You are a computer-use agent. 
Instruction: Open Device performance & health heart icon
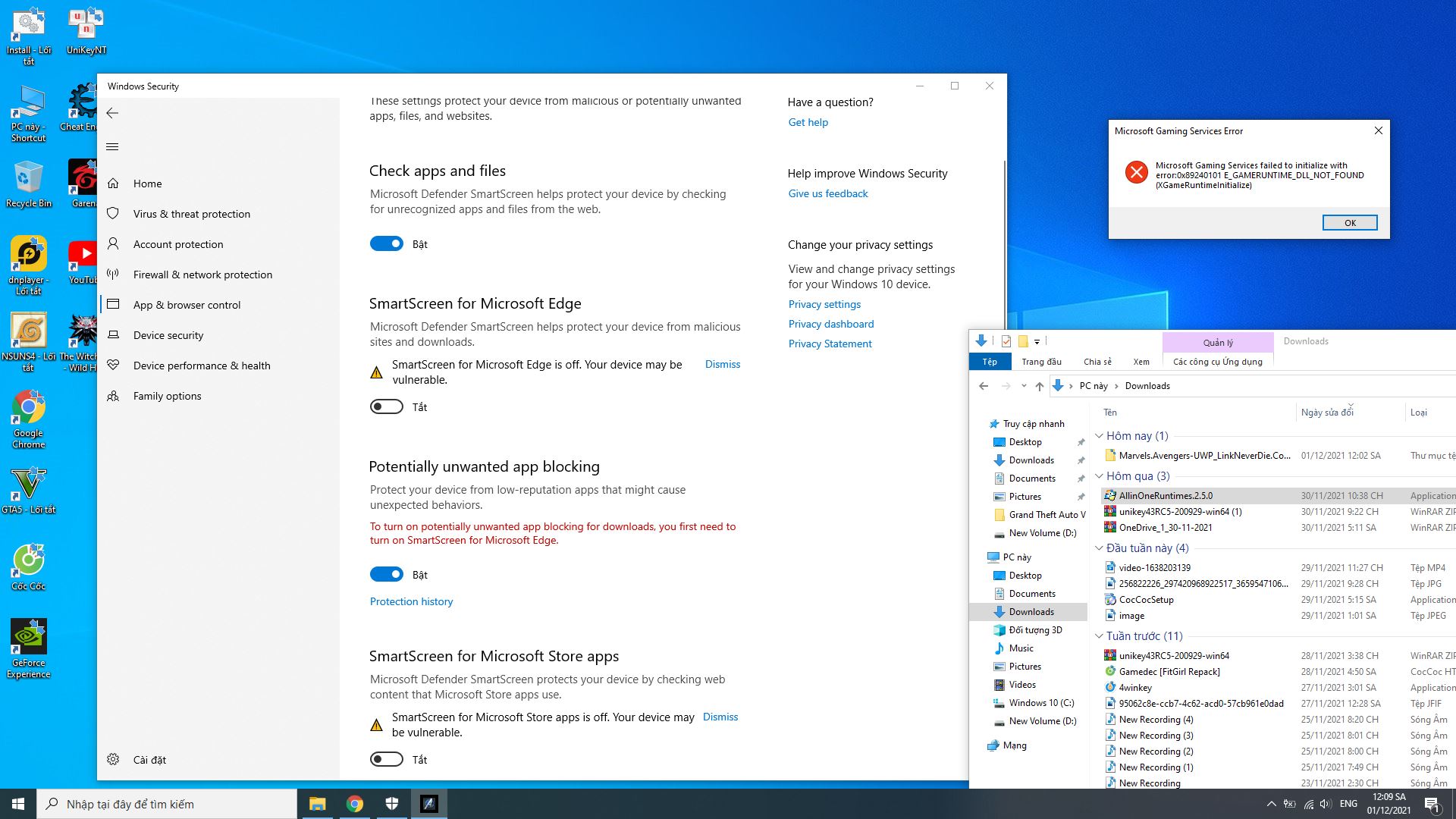click(x=113, y=366)
